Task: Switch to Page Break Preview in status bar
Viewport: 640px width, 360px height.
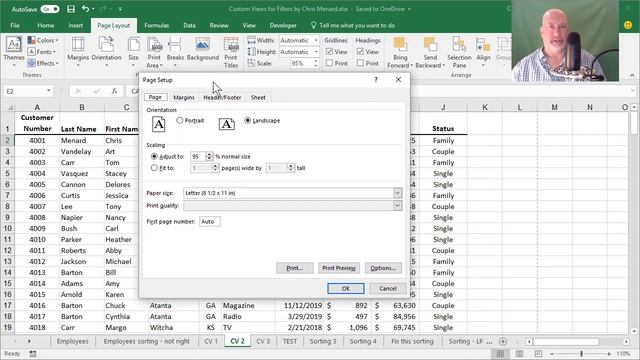Action: click(538, 353)
